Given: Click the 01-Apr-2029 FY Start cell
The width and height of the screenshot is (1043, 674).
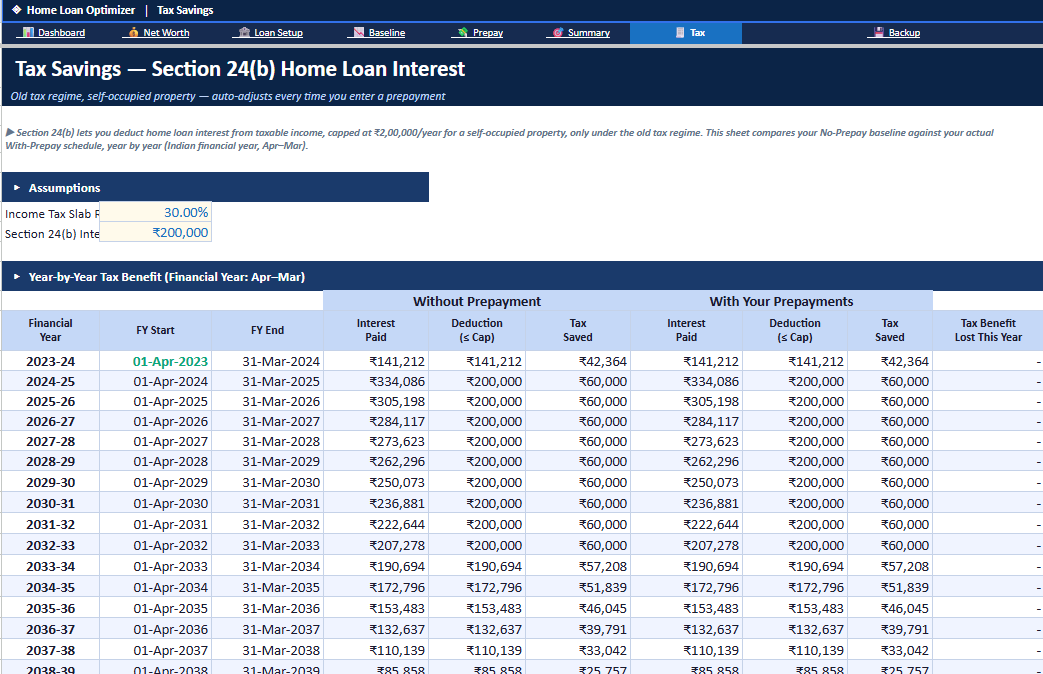Looking at the screenshot, I should pos(156,482).
